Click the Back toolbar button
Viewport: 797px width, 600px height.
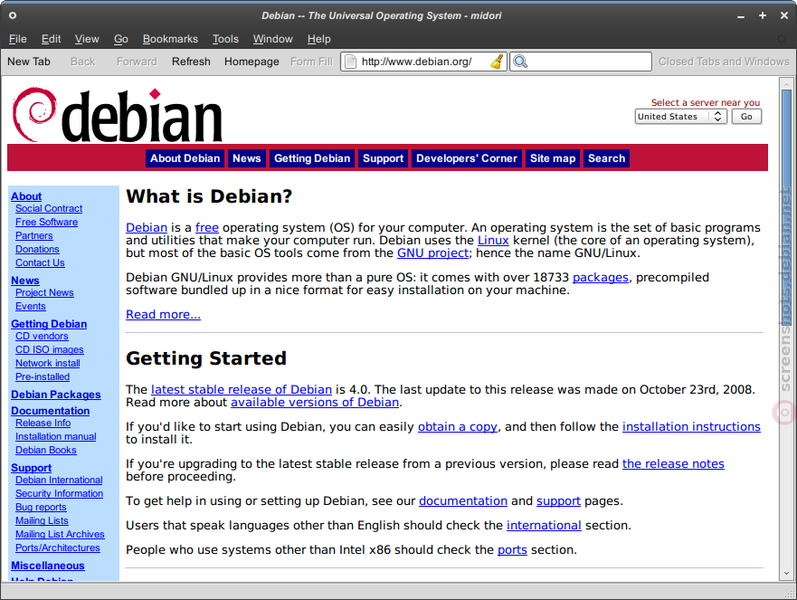(x=83, y=62)
